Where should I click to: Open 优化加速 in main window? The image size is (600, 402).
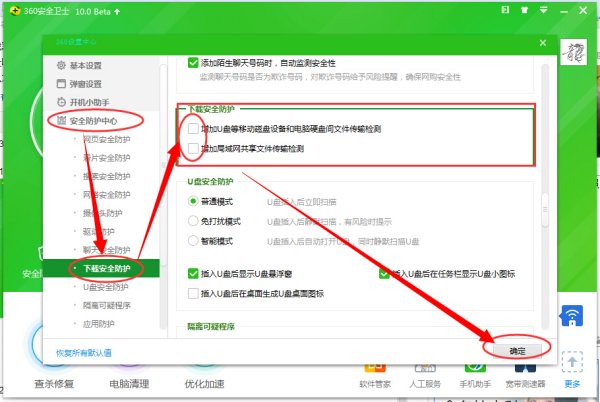click(x=204, y=384)
